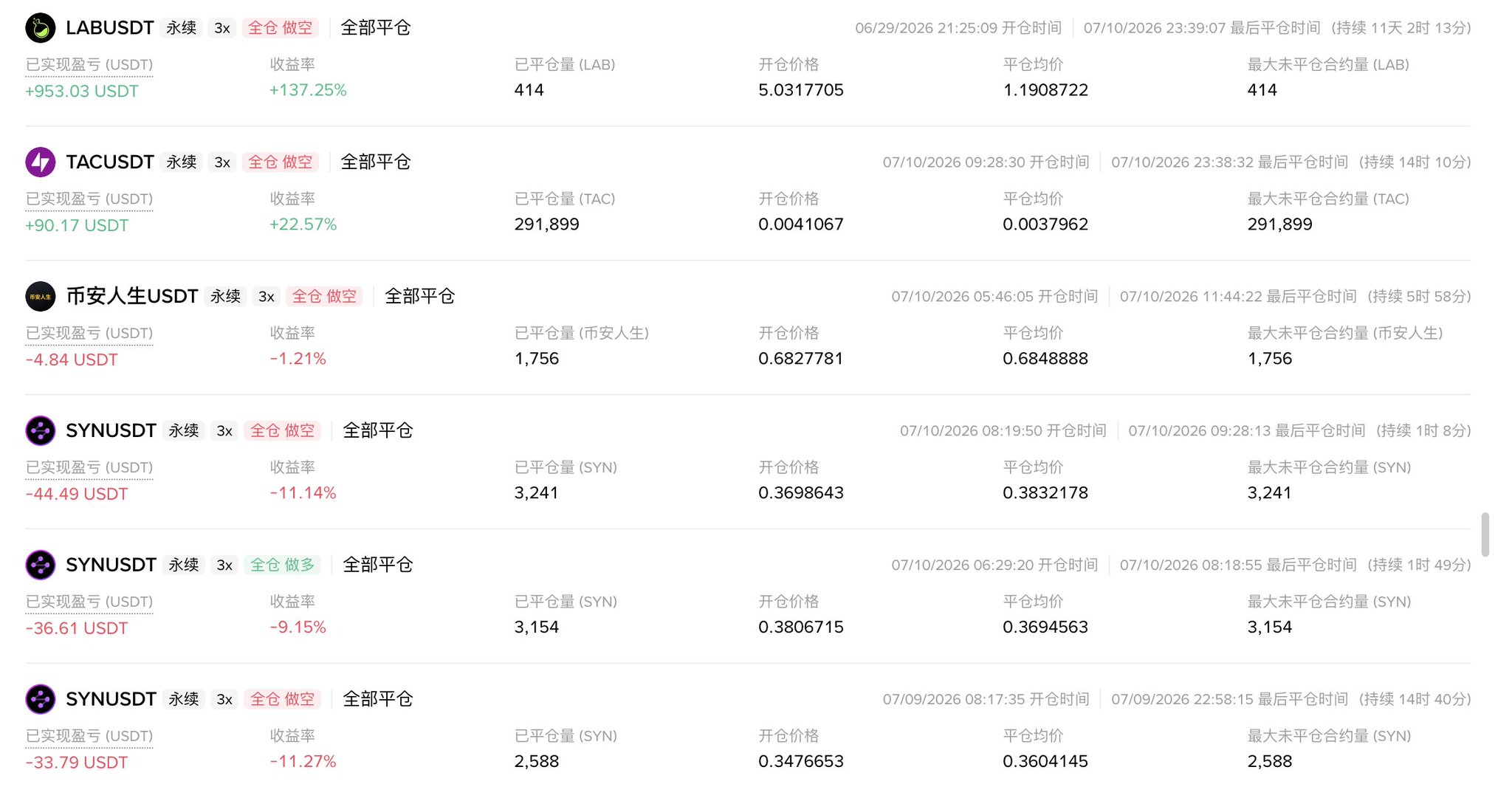The height and width of the screenshot is (798, 1512).
Task: Open the 币安人生USDT pair name
Action: point(132,297)
